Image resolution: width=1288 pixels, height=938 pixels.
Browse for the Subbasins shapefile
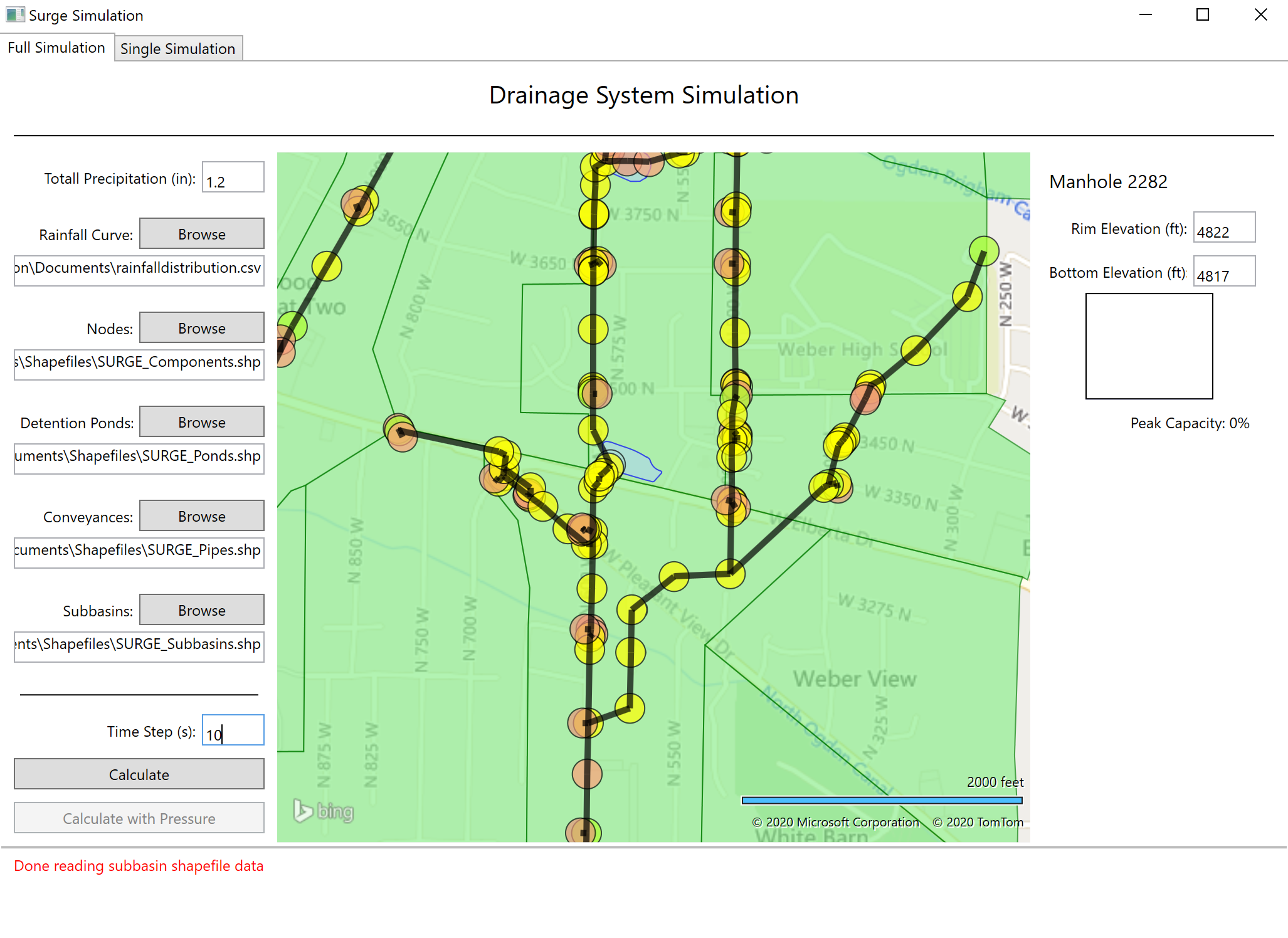coord(201,609)
